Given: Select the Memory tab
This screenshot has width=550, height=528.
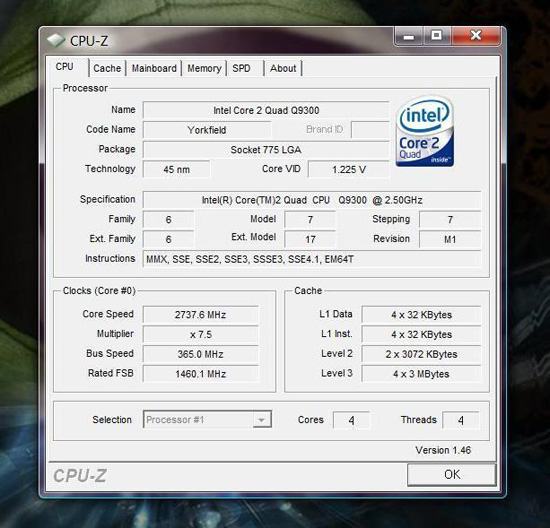Looking at the screenshot, I should pos(204,68).
